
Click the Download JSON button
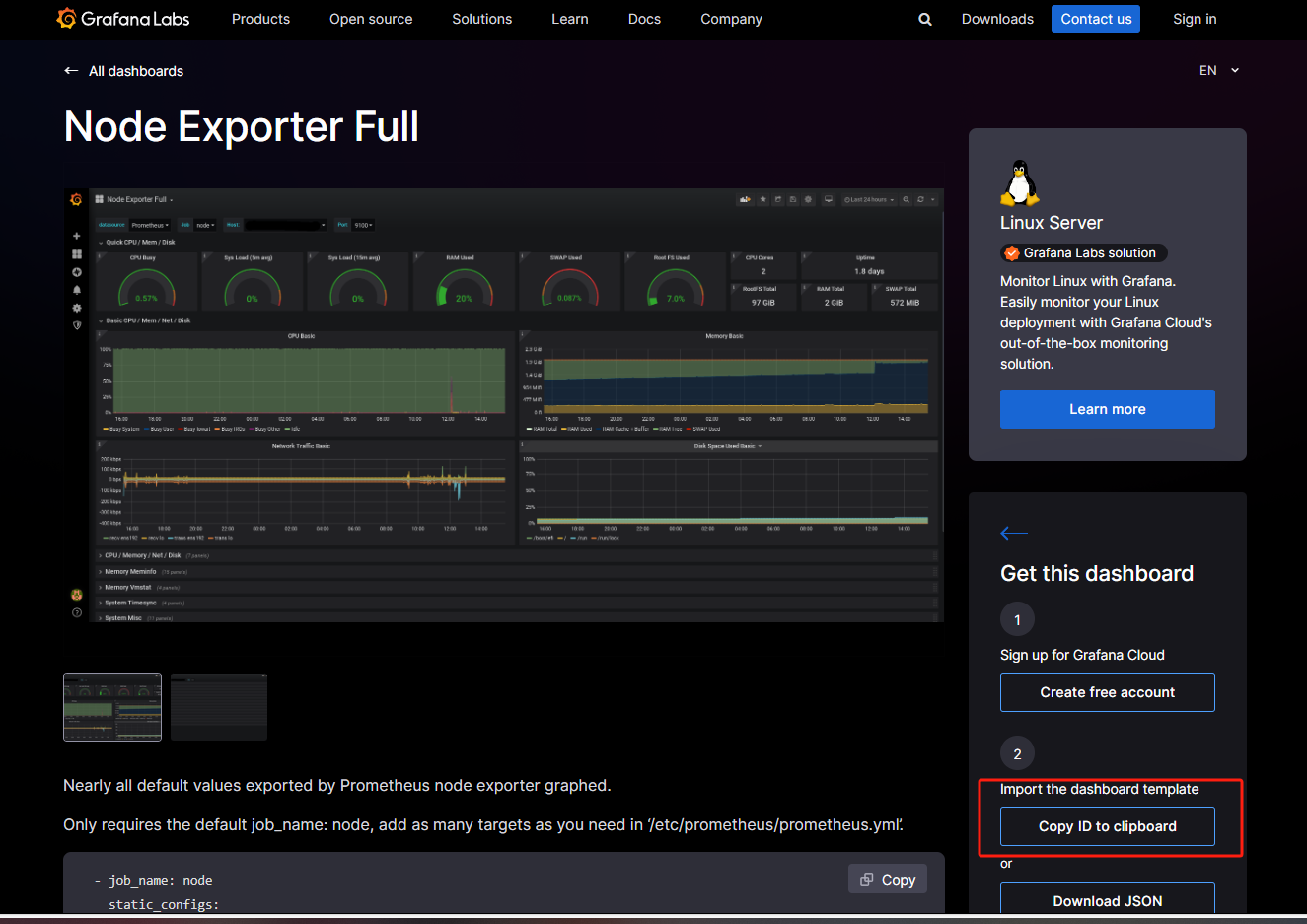[x=1108, y=899]
